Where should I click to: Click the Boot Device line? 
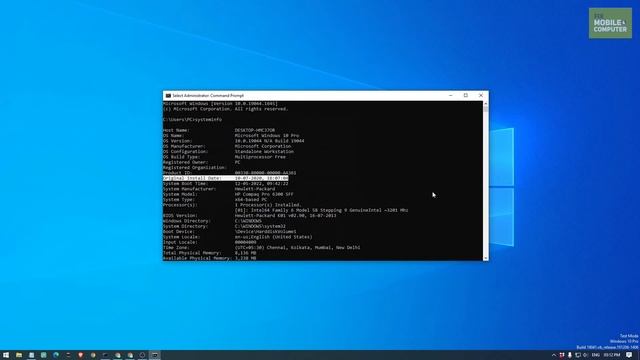[229, 231]
